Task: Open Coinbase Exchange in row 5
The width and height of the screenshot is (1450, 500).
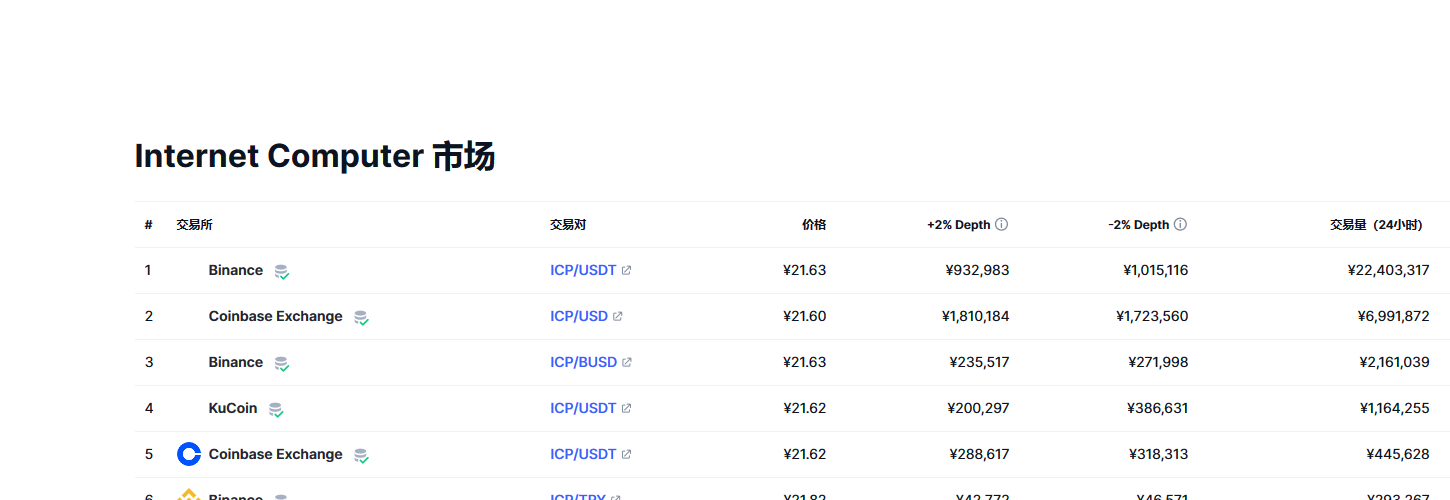Action: [x=276, y=454]
